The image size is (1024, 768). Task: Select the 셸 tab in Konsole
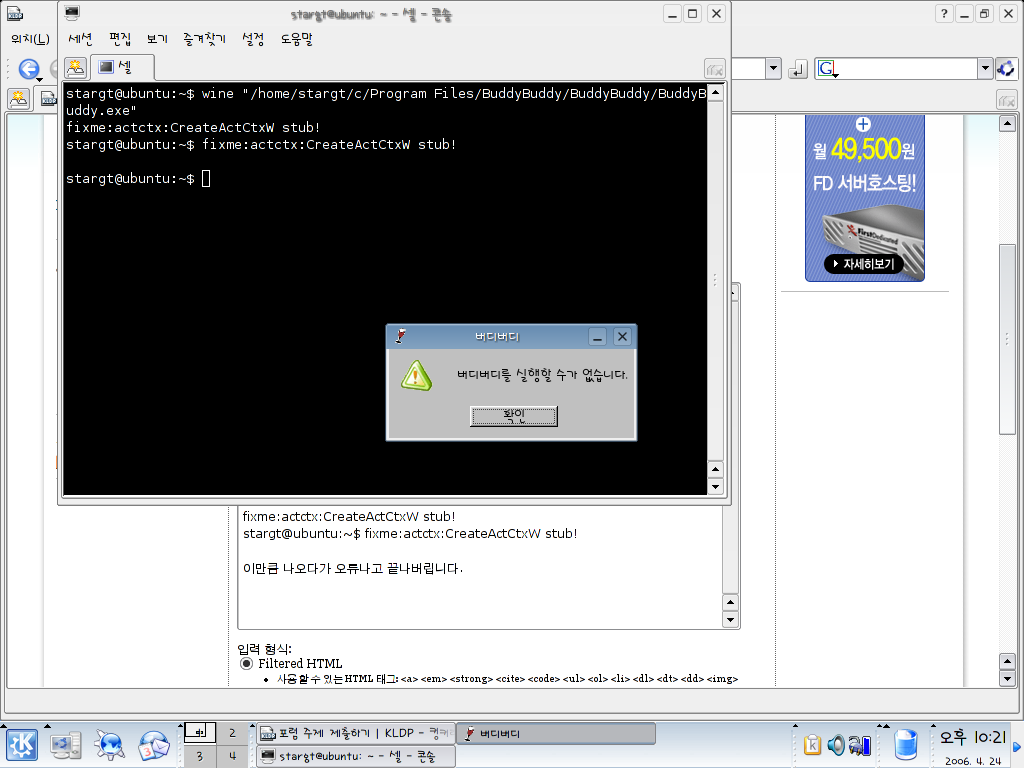point(122,67)
